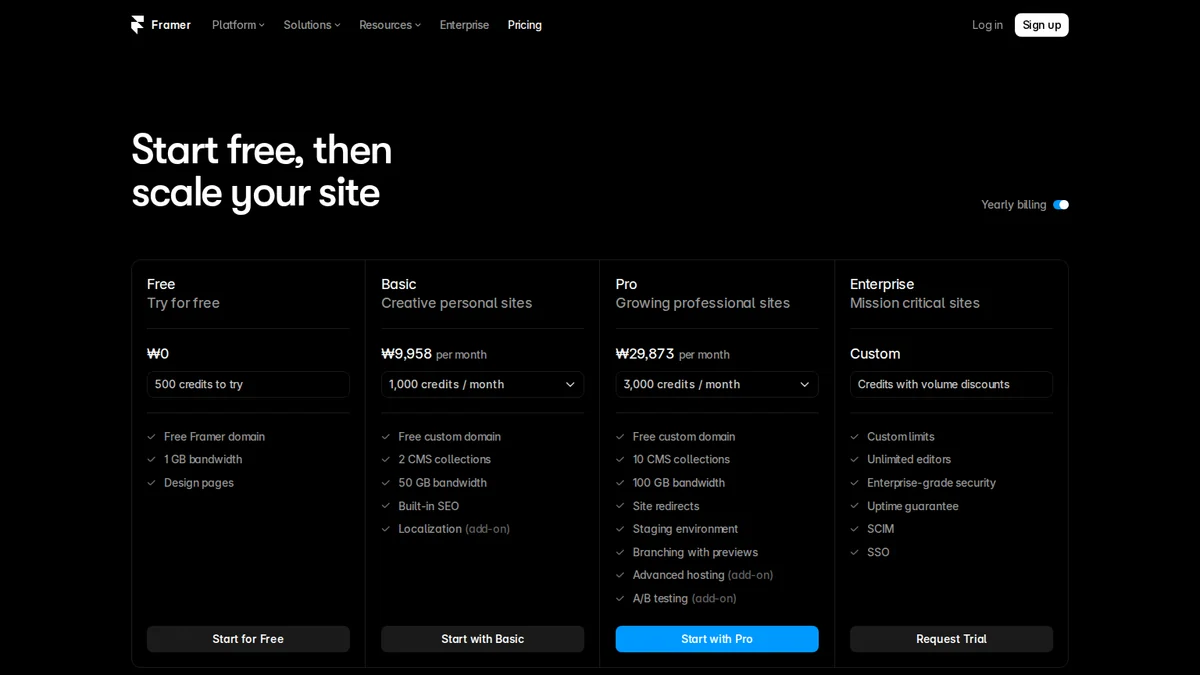Open the Pricing page

tap(525, 25)
